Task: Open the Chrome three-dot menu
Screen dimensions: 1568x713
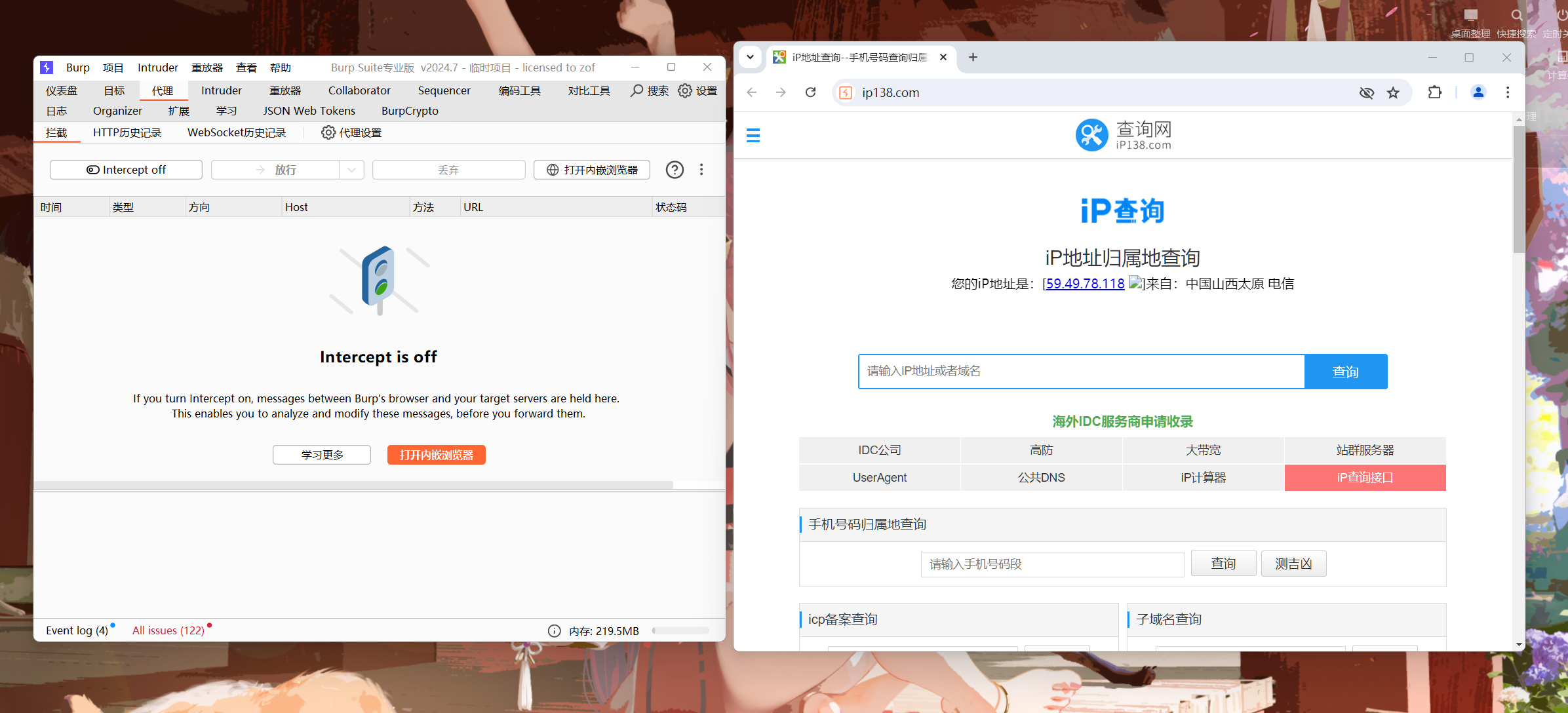Action: point(1507,92)
